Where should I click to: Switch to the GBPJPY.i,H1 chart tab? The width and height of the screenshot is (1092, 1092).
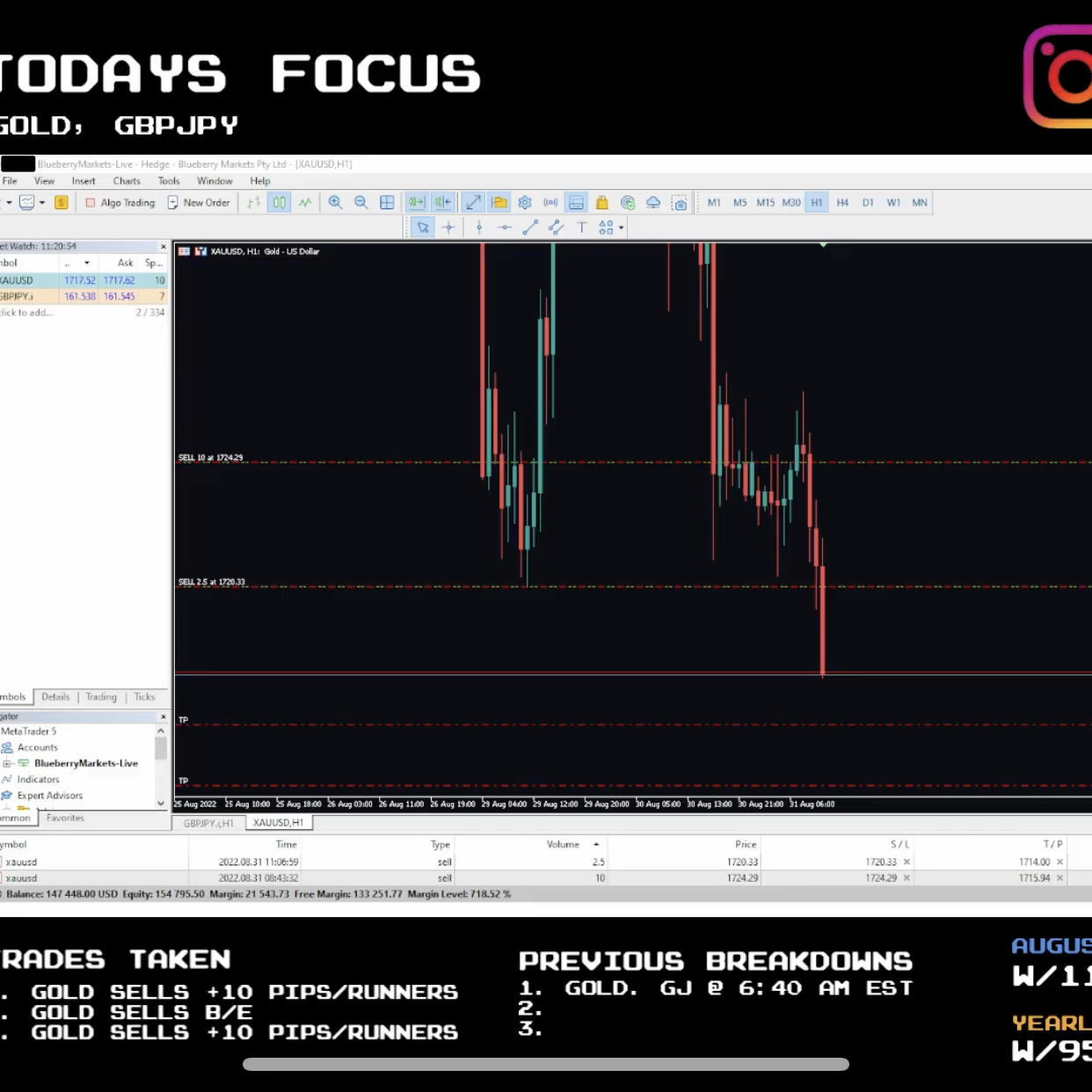click(x=208, y=823)
